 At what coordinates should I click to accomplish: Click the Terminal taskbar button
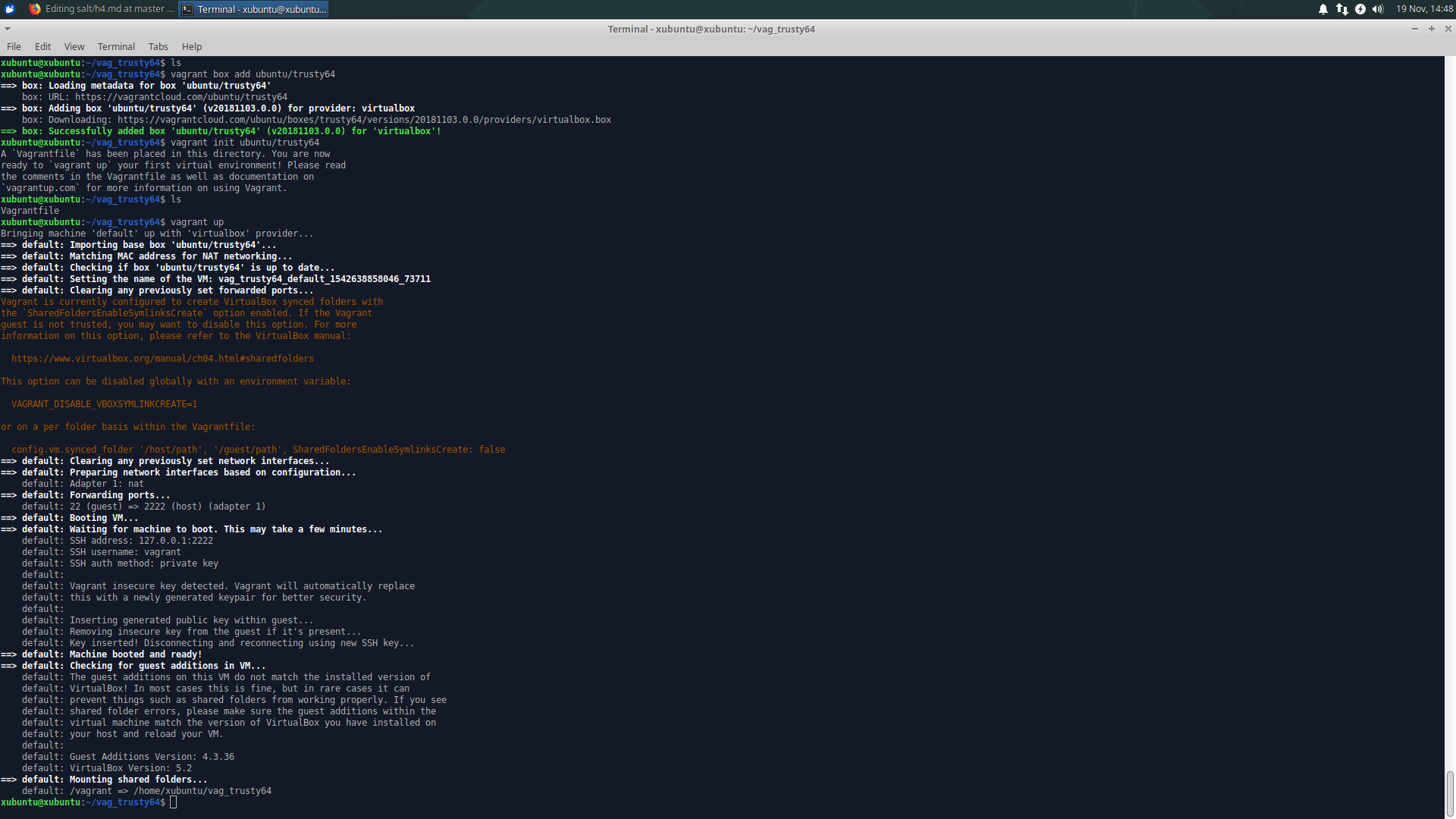click(254, 9)
